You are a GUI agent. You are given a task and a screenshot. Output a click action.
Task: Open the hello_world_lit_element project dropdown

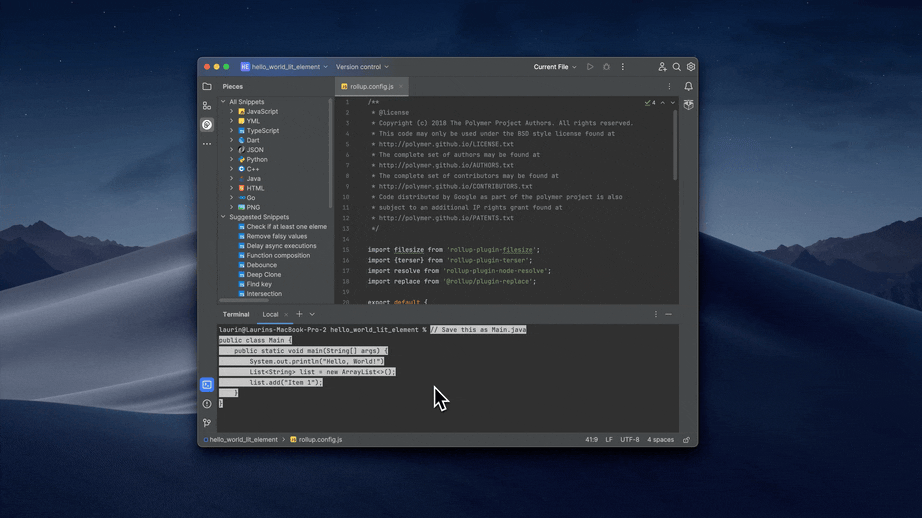285,67
